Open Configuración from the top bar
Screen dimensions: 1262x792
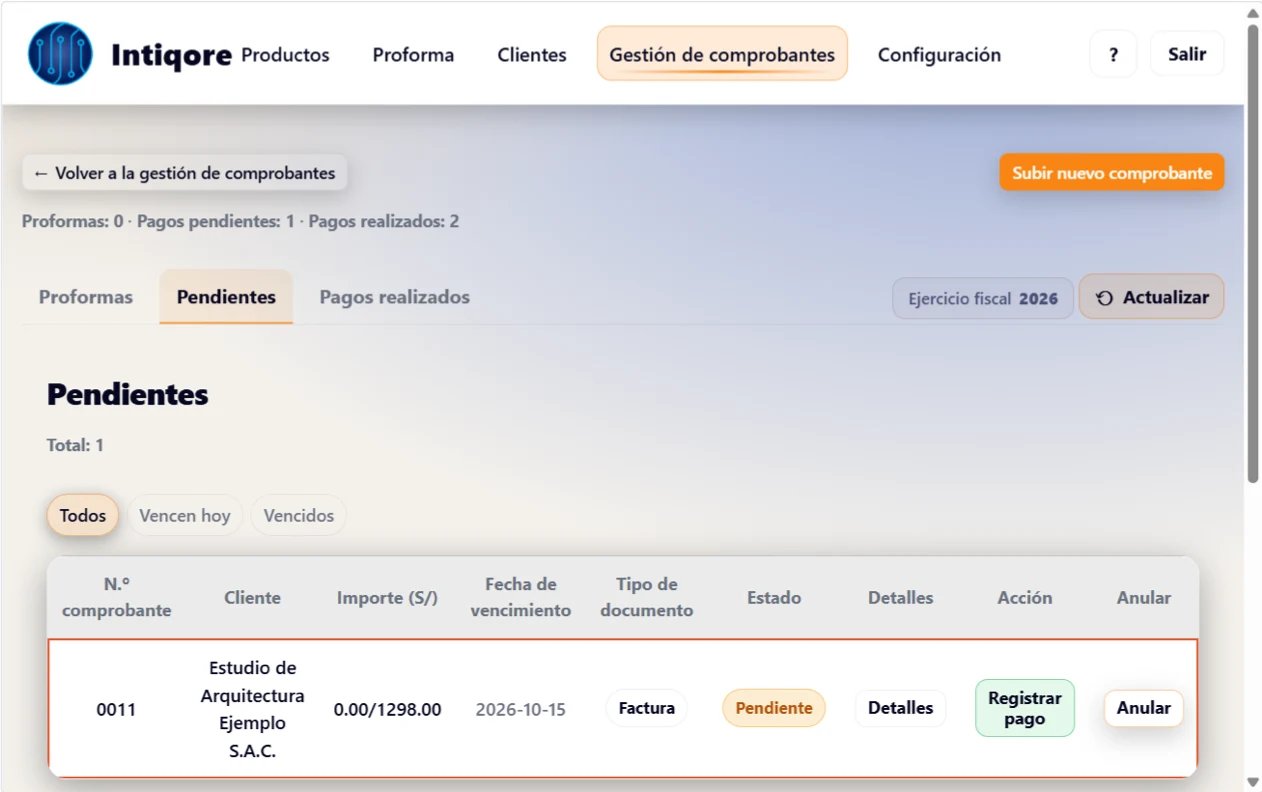[x=939, y=55]
